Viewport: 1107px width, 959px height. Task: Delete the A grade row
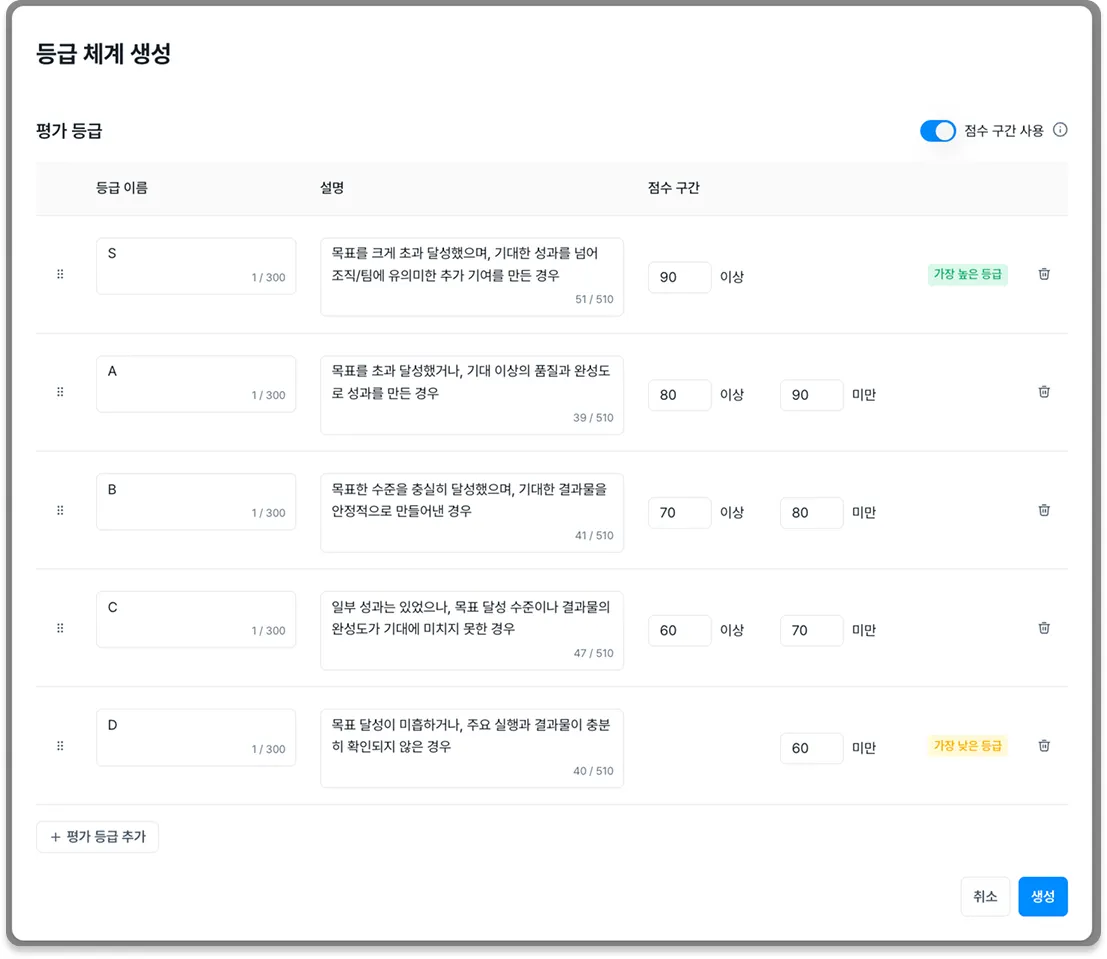pos(1043,392)
